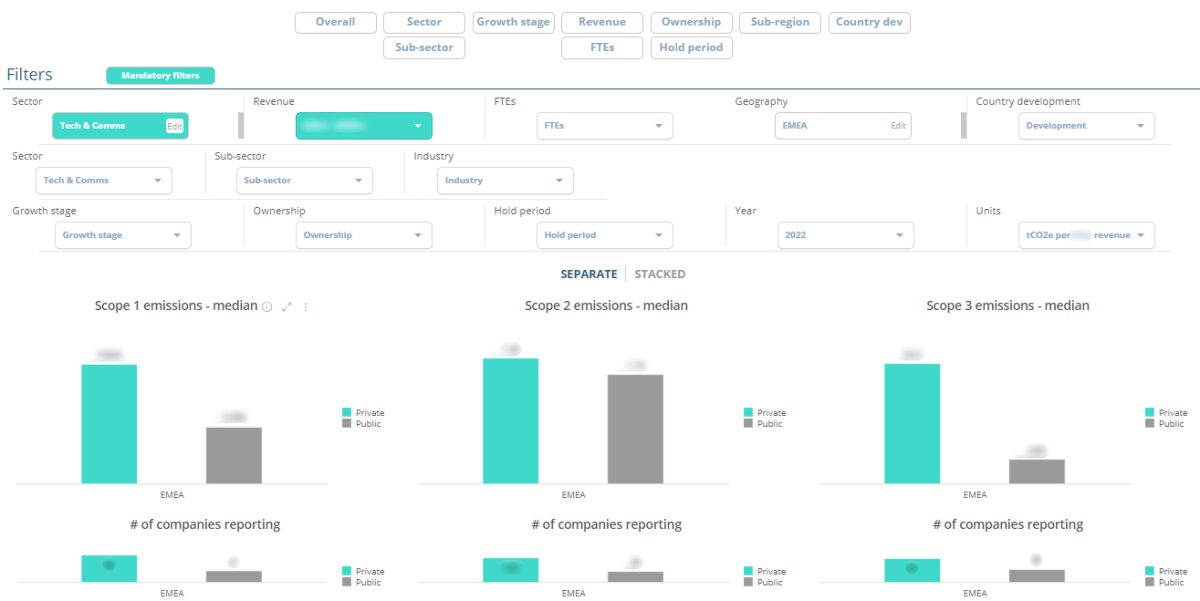
Task: Click the Private bar in Scope 3 chart
Action: (x=911, y=423)
